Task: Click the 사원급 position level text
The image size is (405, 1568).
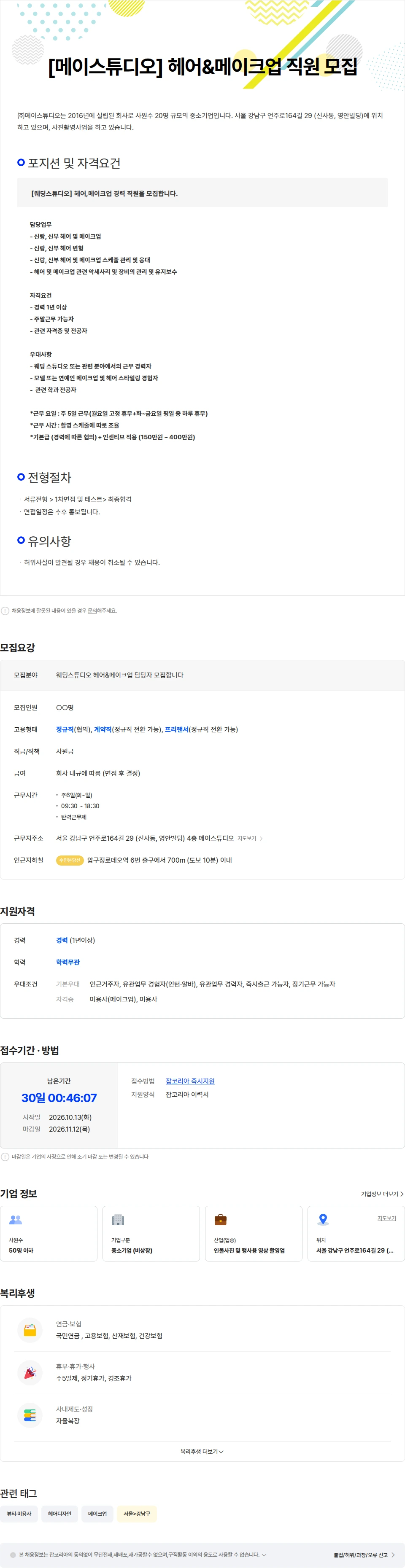Action: 65,751
